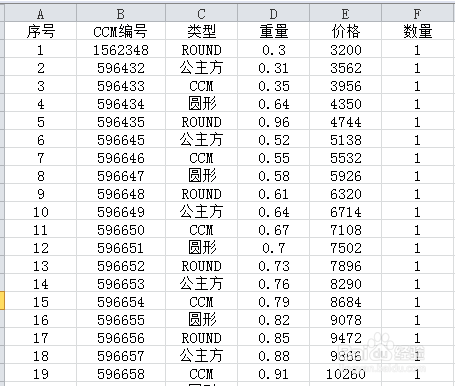Select cell containing 596433

coord(121,85)
